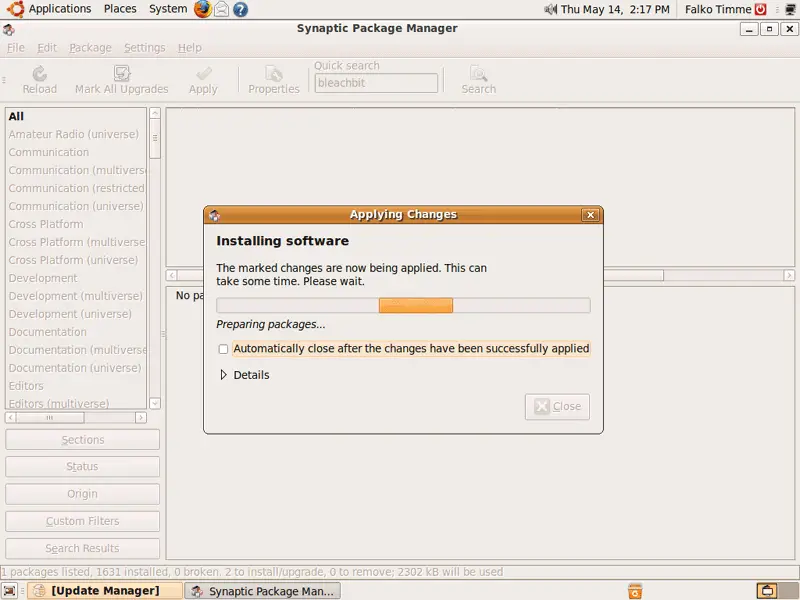The width and height of the screenshot is (800, 600).
Task: Select the Cross Platform section
Action: point(76,224)
